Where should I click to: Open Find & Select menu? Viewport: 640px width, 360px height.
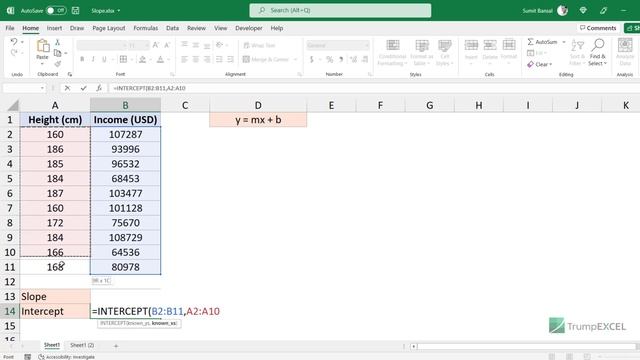pyautogui.click(x=598, y=52)
